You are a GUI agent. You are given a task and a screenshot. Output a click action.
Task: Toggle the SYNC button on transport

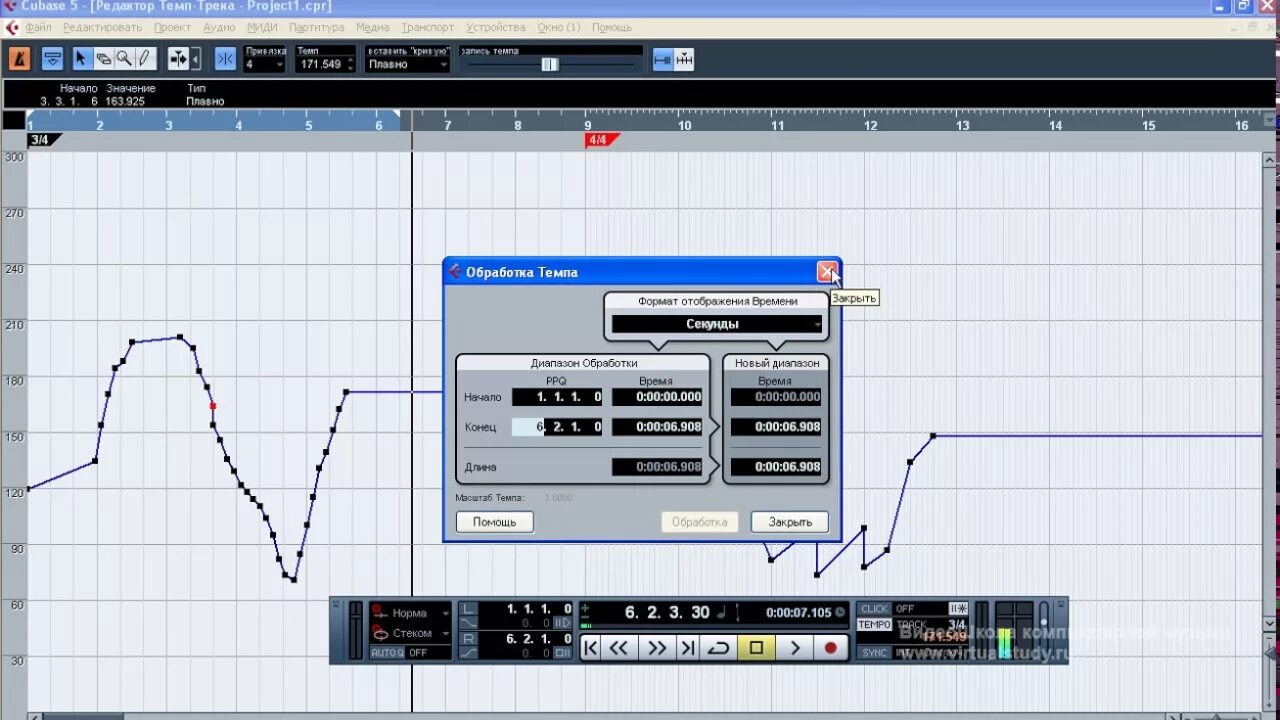click(874, 652)
